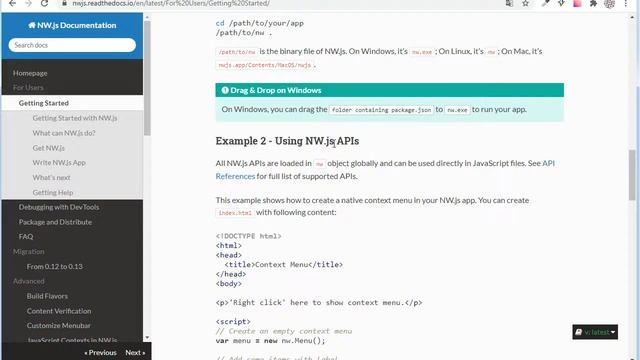
Task: Open Debugging with DevTools page
Action: tap(59, 207)
